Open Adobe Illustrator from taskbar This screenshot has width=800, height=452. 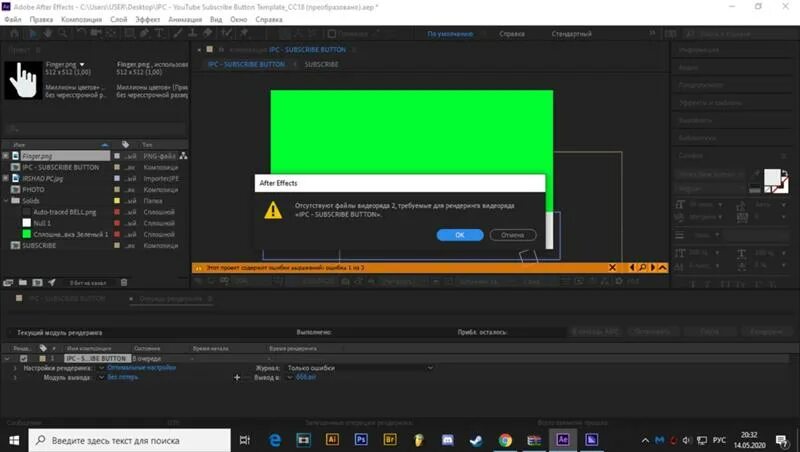(332, 440)
